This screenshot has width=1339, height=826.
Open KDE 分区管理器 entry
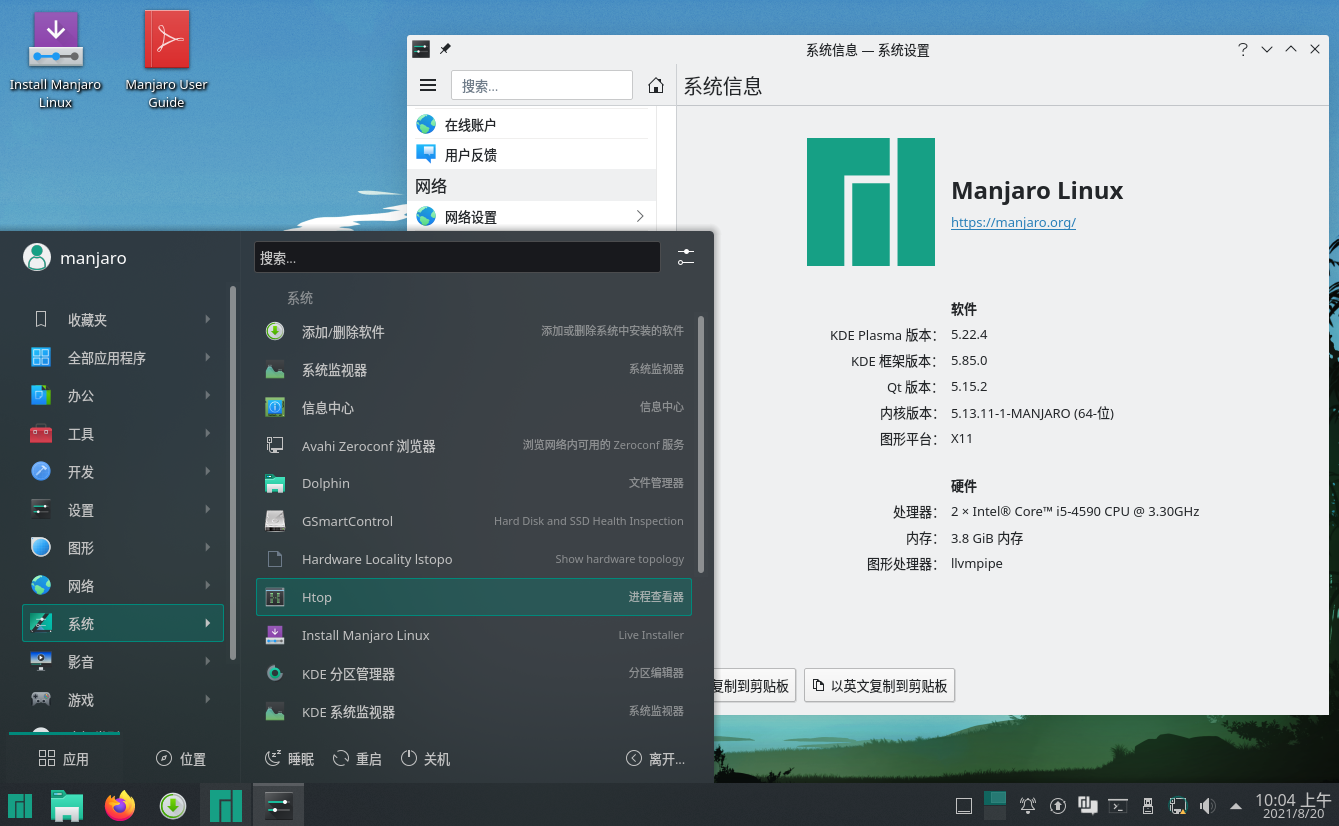[x=474, y=674]
